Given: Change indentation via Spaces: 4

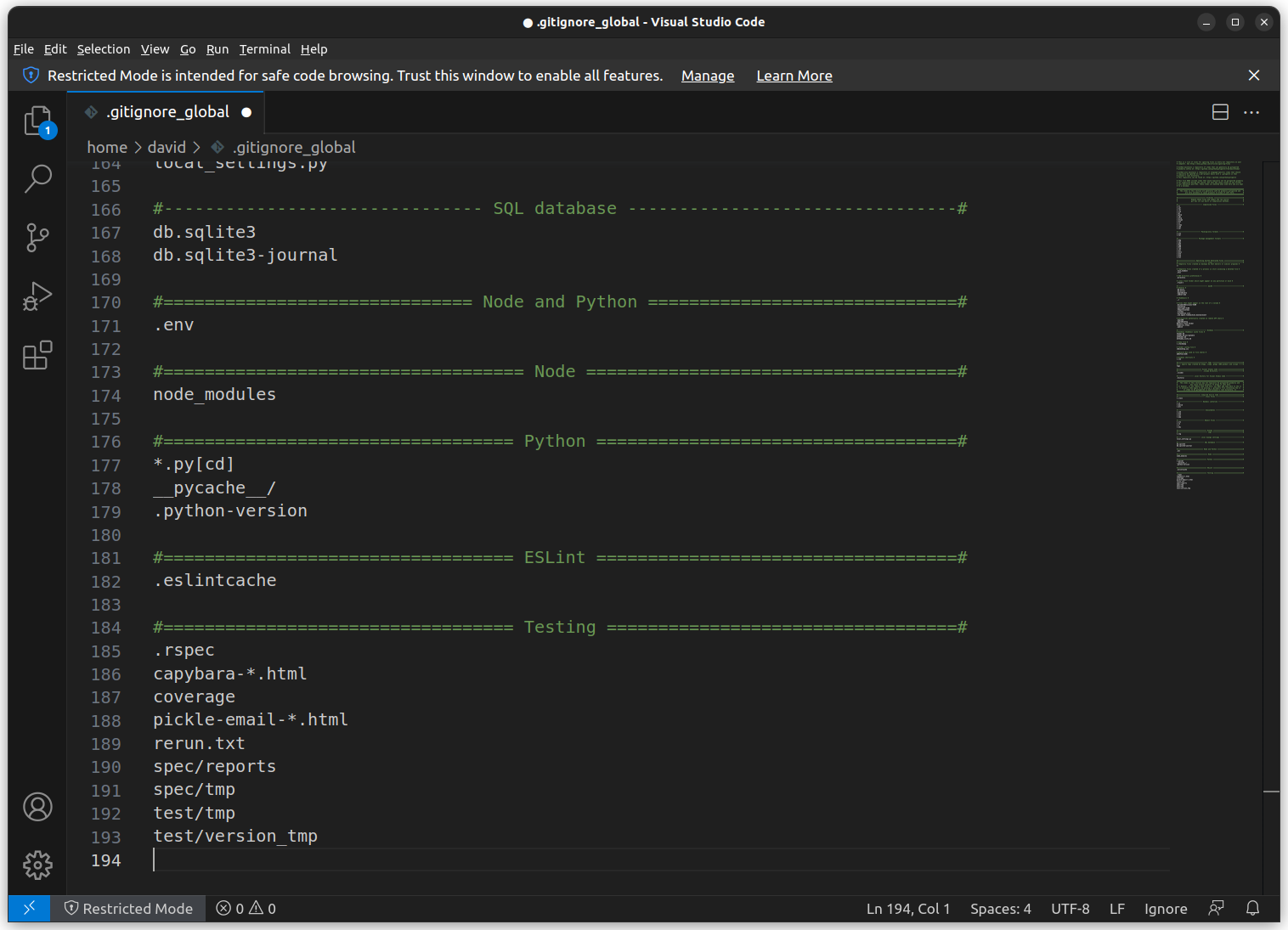Looking at the screenshot, I should pyautogui.click(x=1000, y=908).
